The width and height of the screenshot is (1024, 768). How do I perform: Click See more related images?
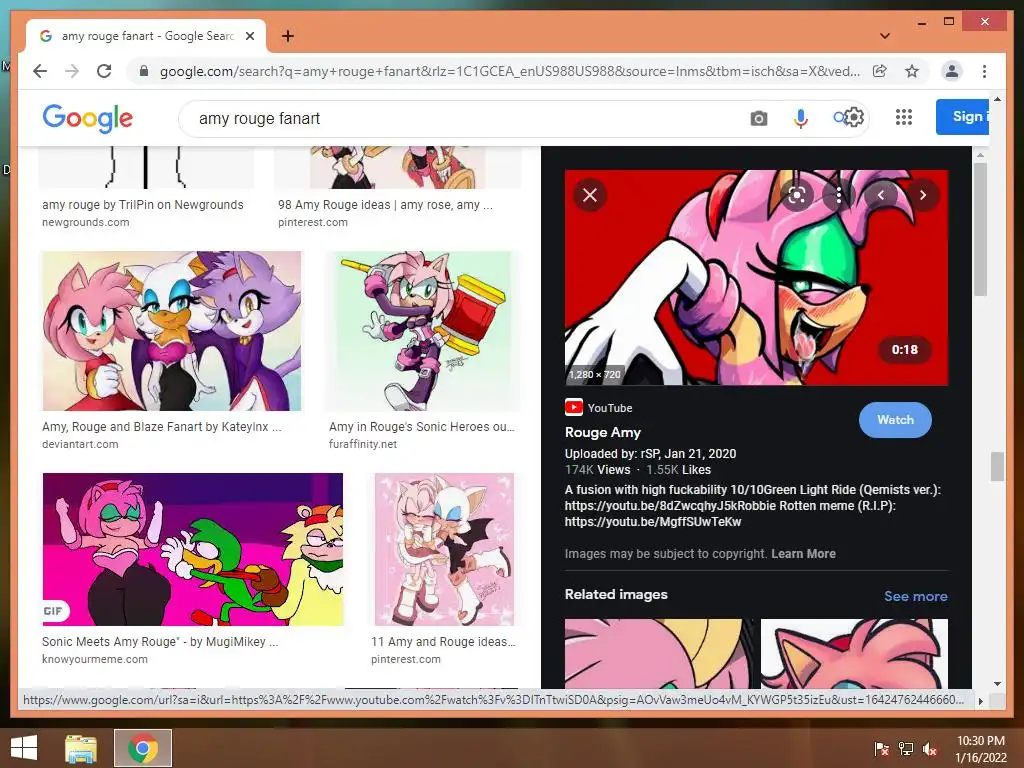(916, 596)
